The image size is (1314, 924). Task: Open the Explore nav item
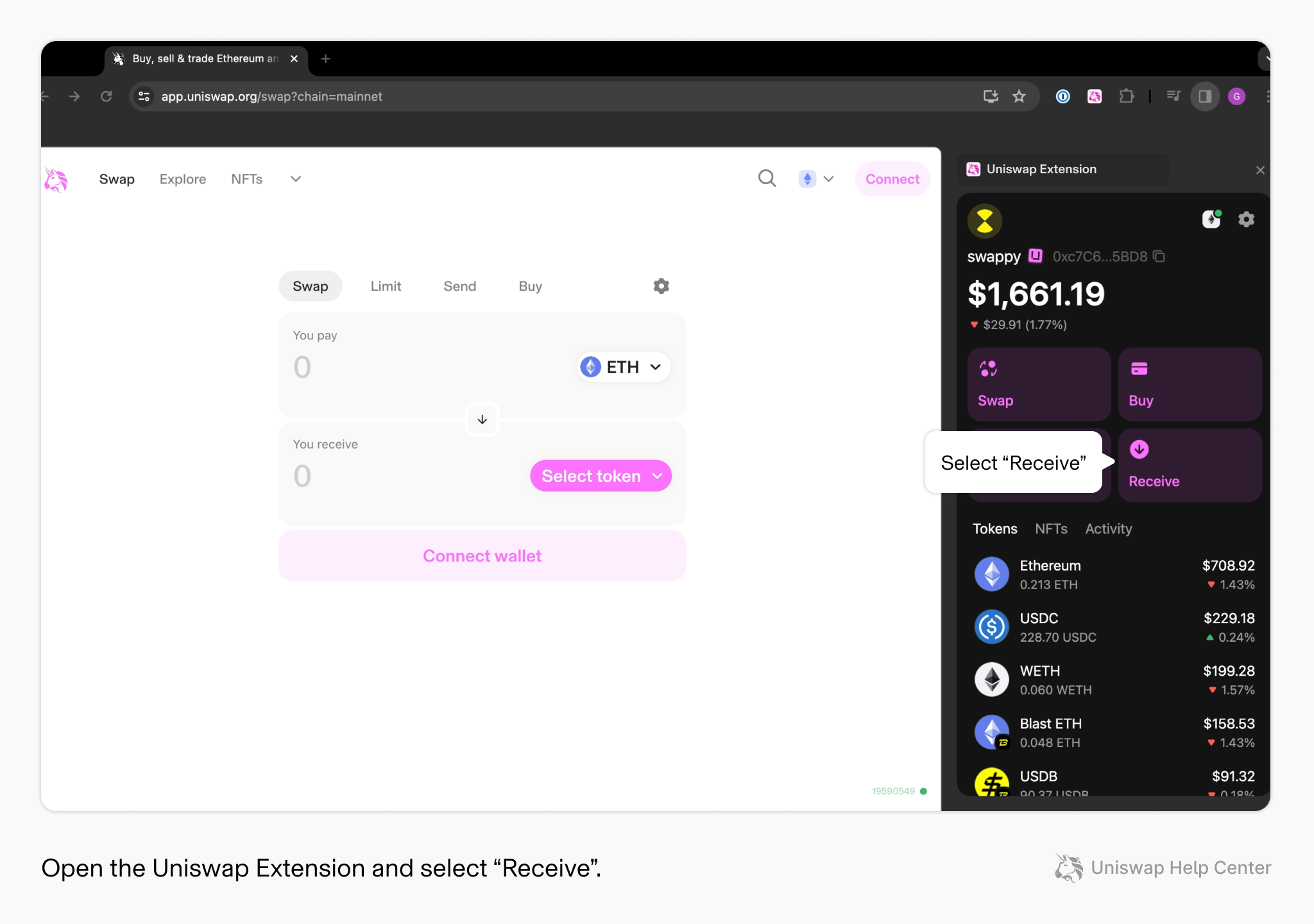coord(183,179)
